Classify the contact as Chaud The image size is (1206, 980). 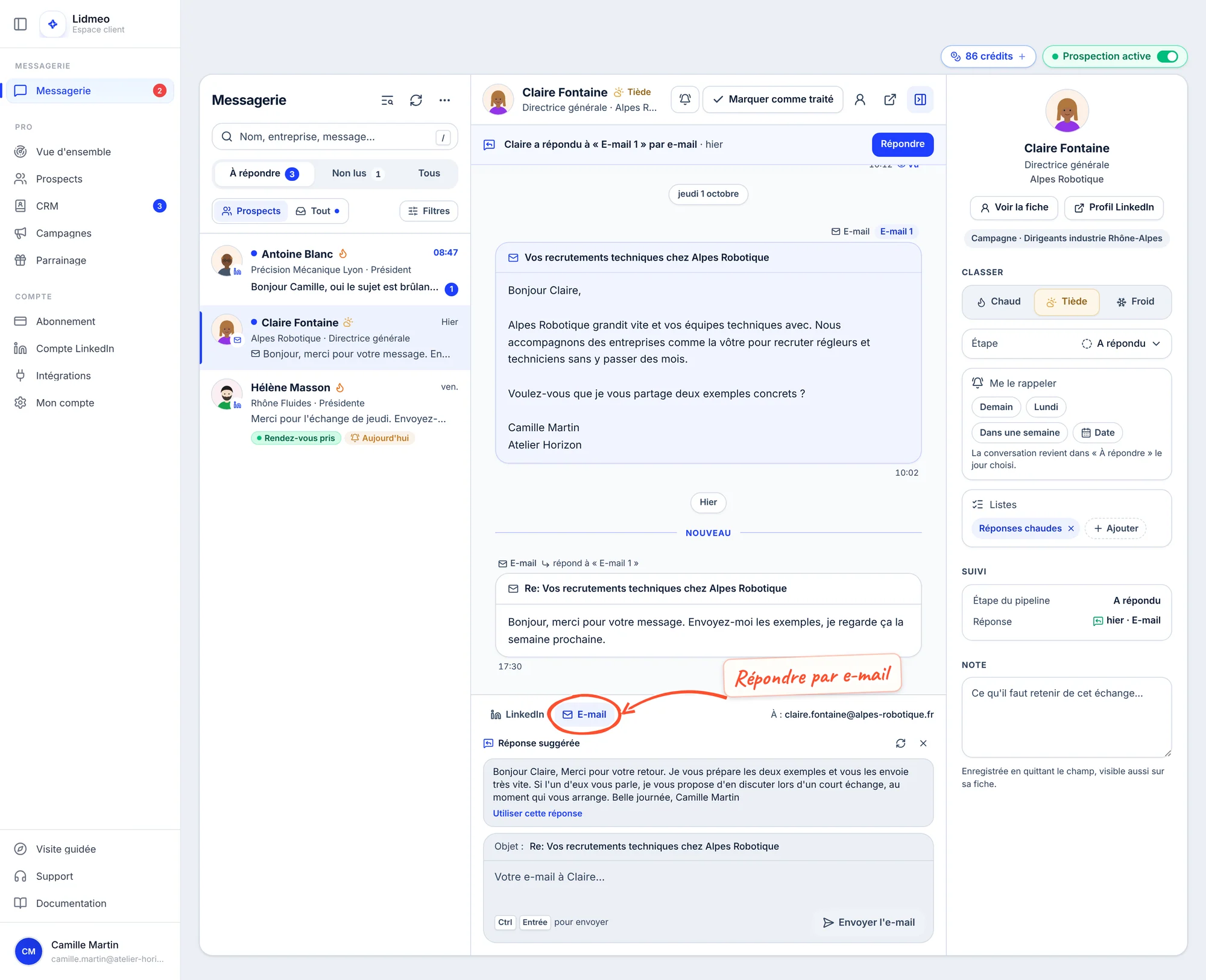[999, 302]
